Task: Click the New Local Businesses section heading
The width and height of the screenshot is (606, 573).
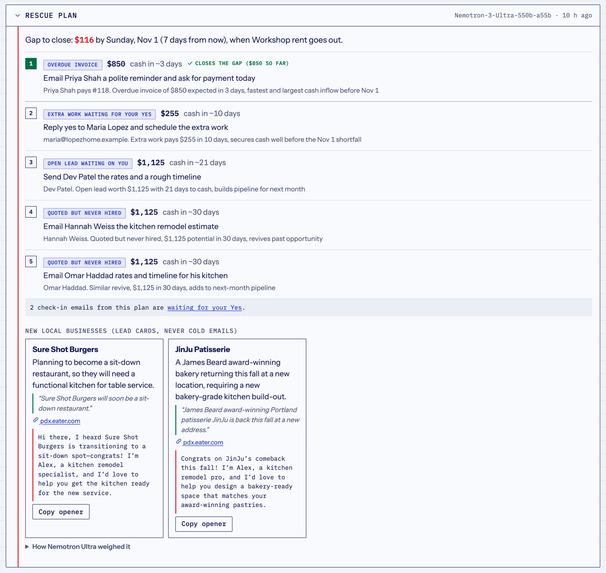Action: tap(131, 331)
